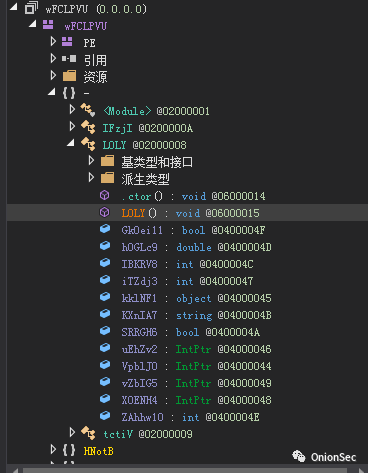Collapse the {} - namespace node
368x473 pixels.
52,92
